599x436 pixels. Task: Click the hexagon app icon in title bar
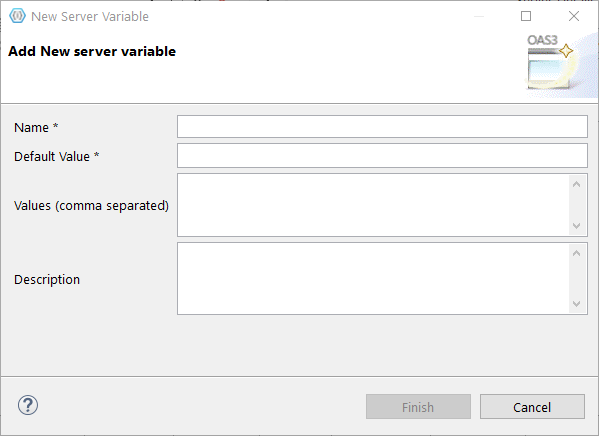pos(17,16)
